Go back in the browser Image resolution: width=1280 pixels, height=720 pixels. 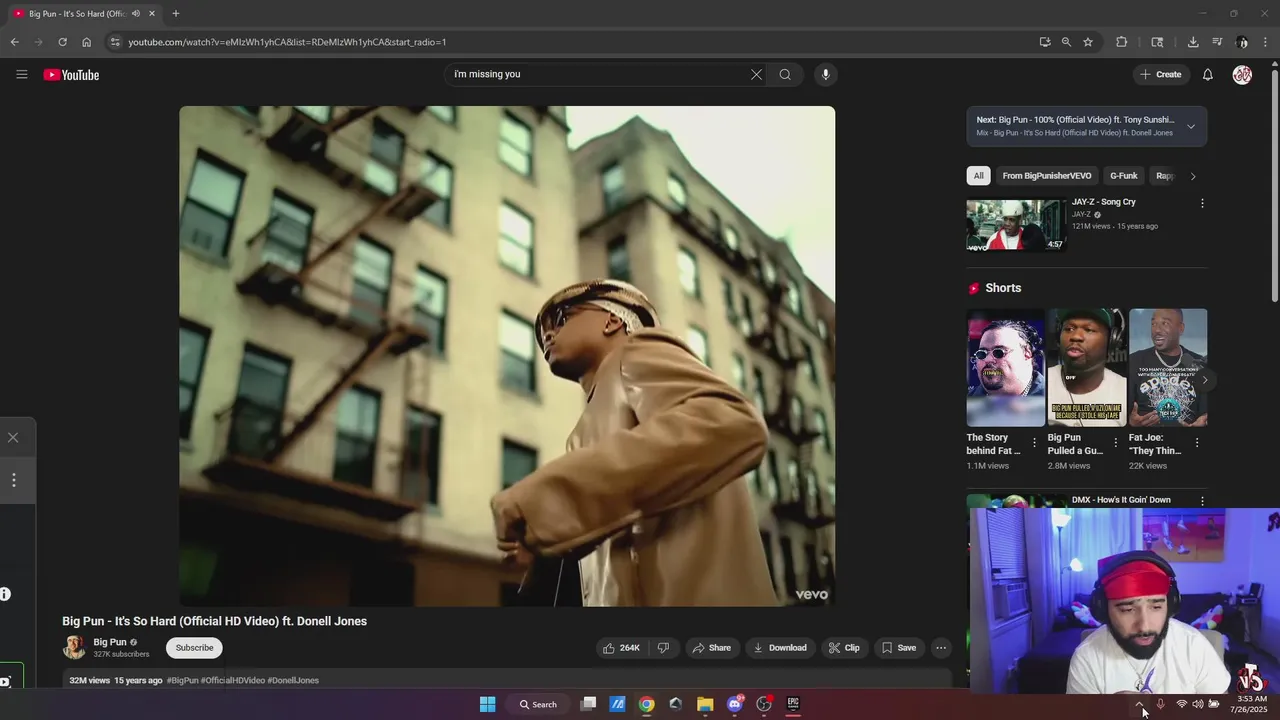[x=14, y=42]
